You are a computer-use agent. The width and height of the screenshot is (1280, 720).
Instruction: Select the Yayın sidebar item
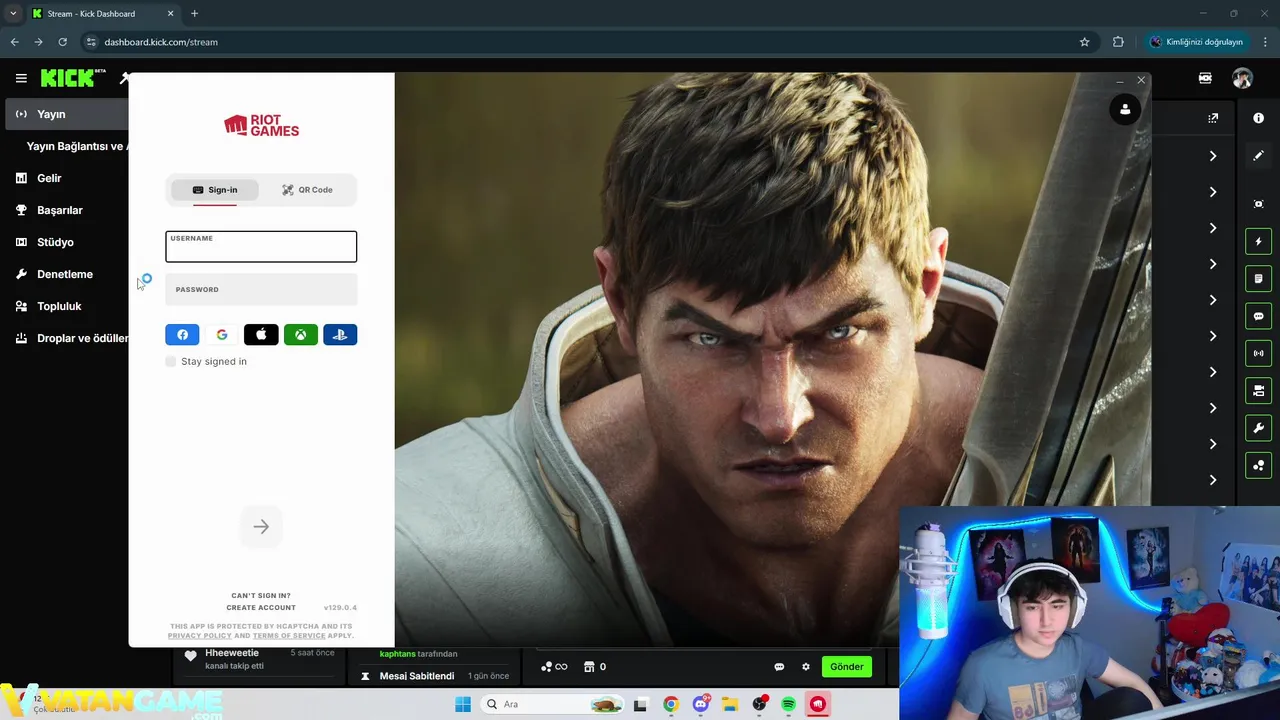click(x=66, y=114)
